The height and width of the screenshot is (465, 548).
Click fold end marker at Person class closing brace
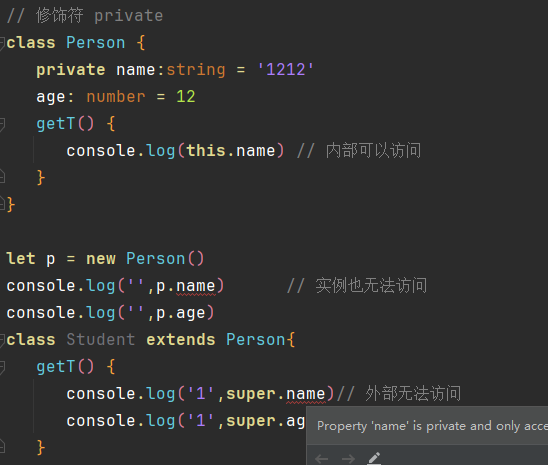click(x=2, y=204)
